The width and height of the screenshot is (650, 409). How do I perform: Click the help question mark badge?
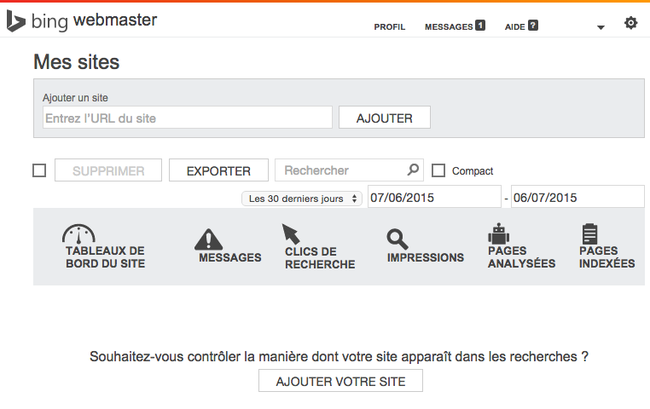click(x=533, y=25)
